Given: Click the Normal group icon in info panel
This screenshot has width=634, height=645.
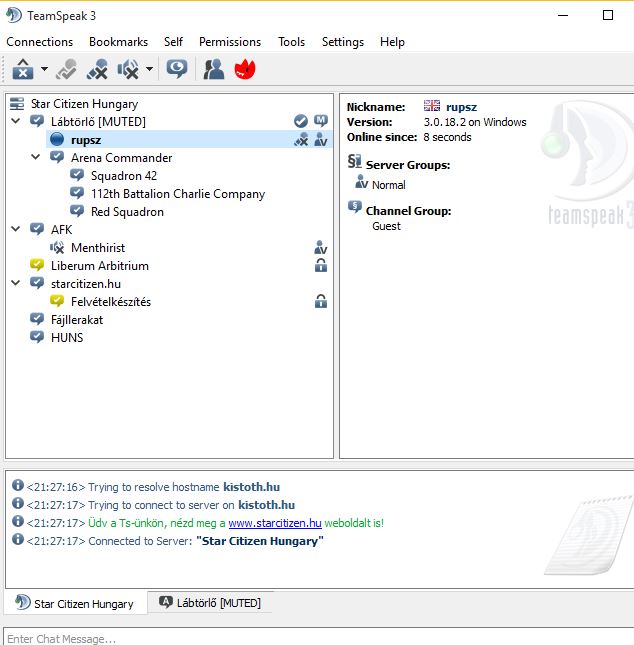Looking at the screenshot, I should 361,182.
